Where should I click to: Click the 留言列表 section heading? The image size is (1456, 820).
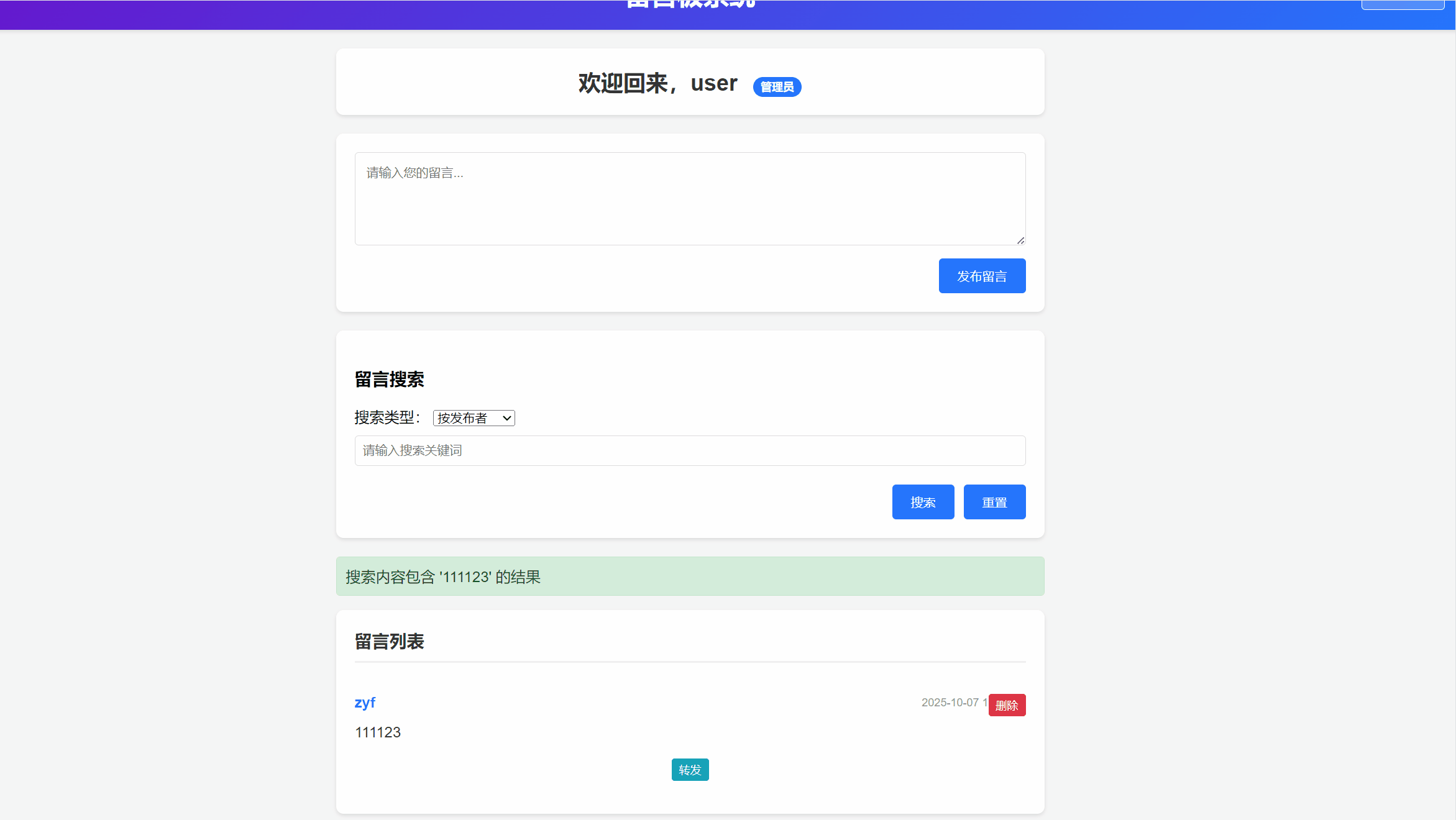click(x=389, y=642)
